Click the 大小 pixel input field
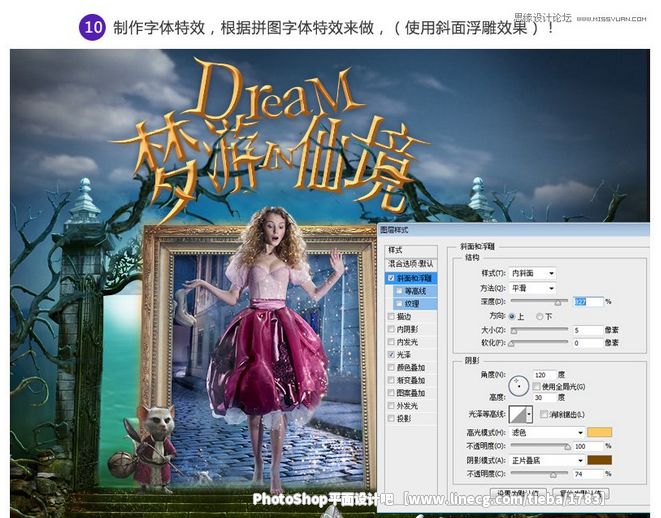This screenshot has width=661, height=518. (x=588, y=330)
